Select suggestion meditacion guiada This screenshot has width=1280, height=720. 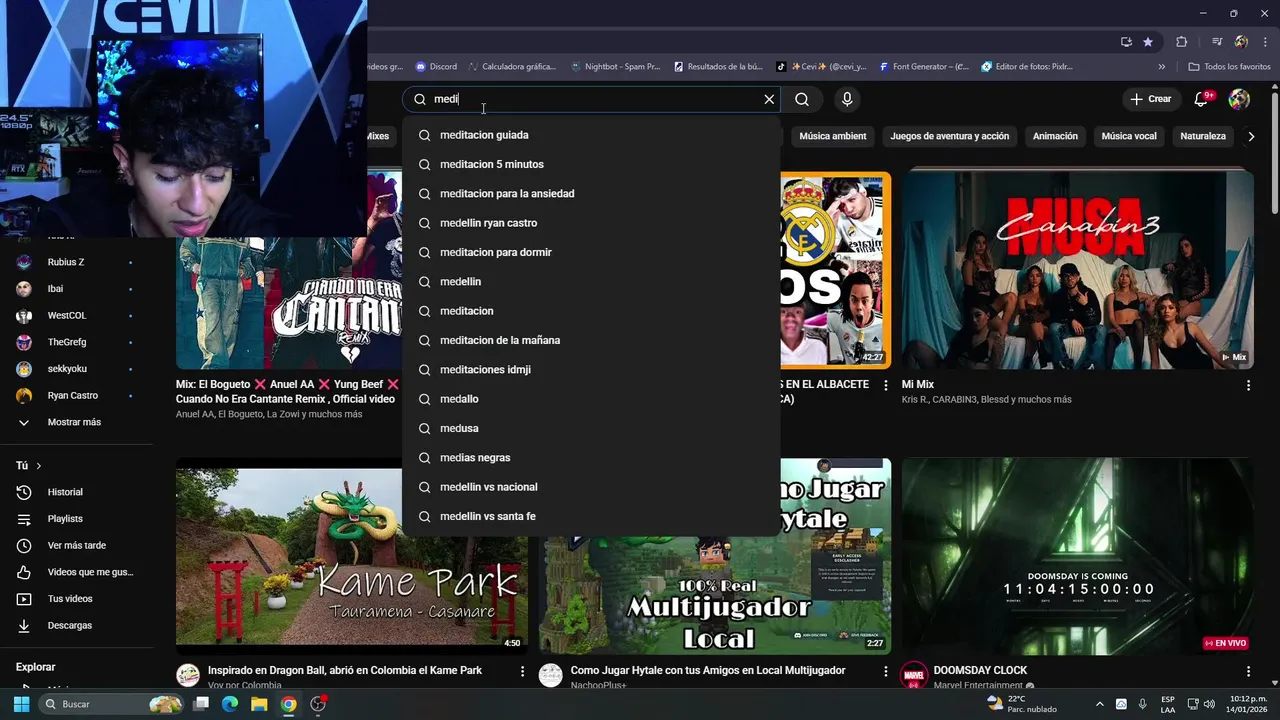click(591, 135)
